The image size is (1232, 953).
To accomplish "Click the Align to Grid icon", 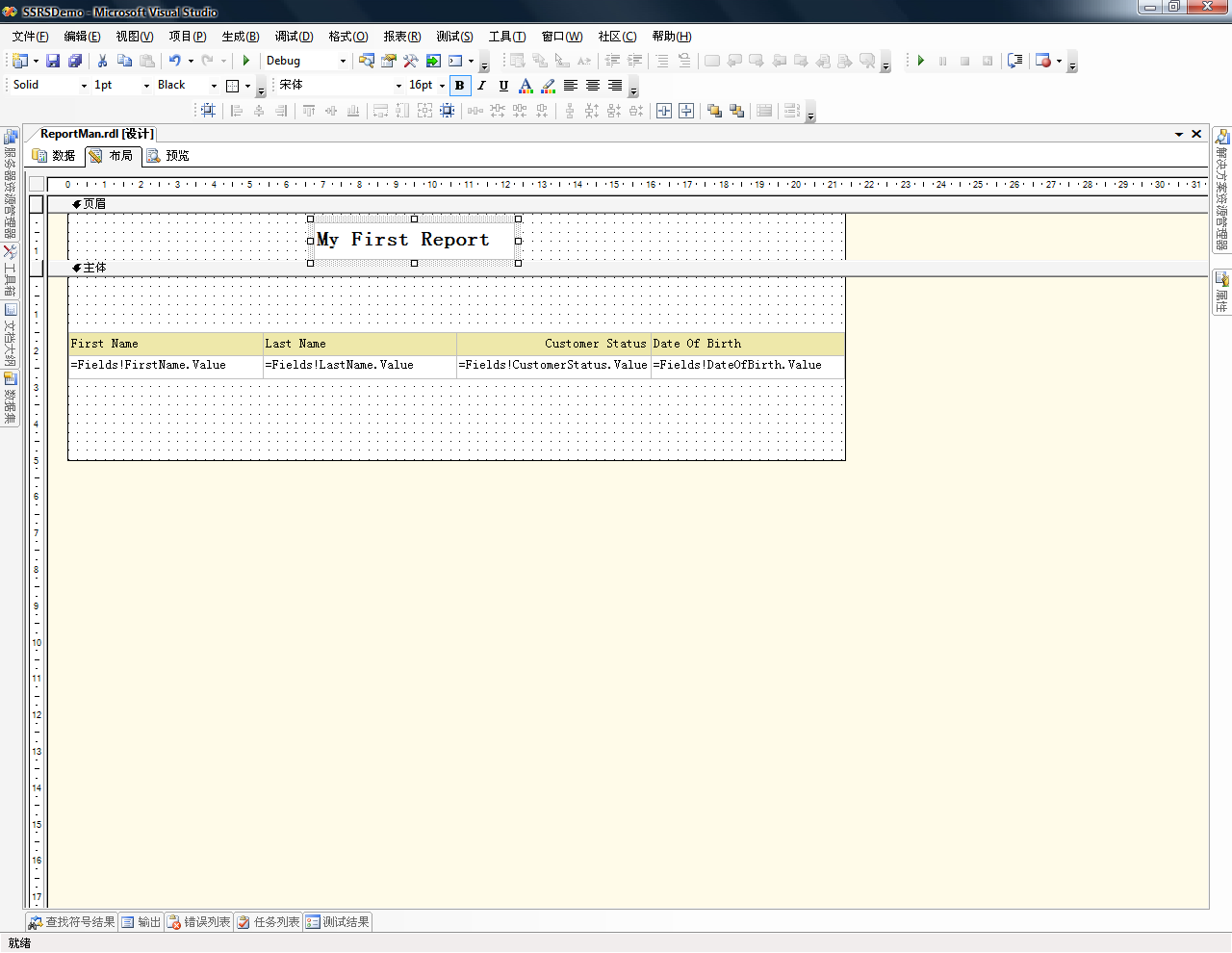I will (x=208, y=111).
